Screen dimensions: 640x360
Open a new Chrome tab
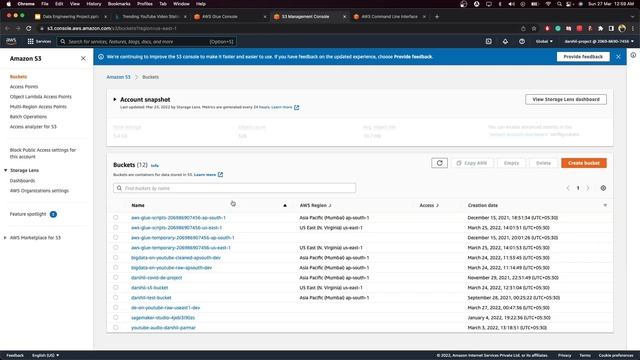(x=437, y=16)
